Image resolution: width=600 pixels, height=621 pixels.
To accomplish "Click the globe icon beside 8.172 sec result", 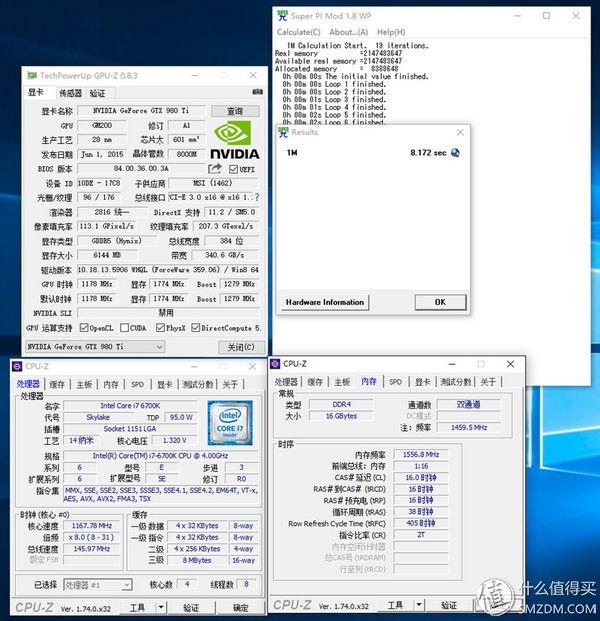I will 455,153.
